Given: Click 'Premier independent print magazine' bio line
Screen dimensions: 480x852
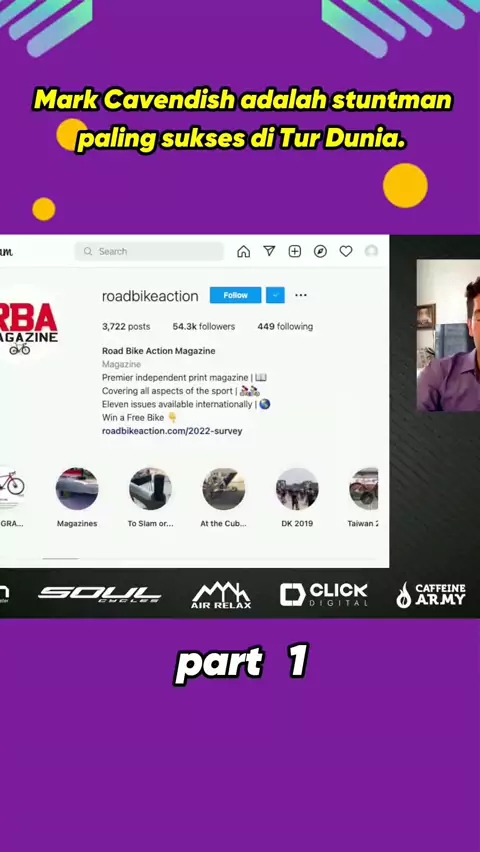Looking at the screenshot, I should (x=184, y=377).
